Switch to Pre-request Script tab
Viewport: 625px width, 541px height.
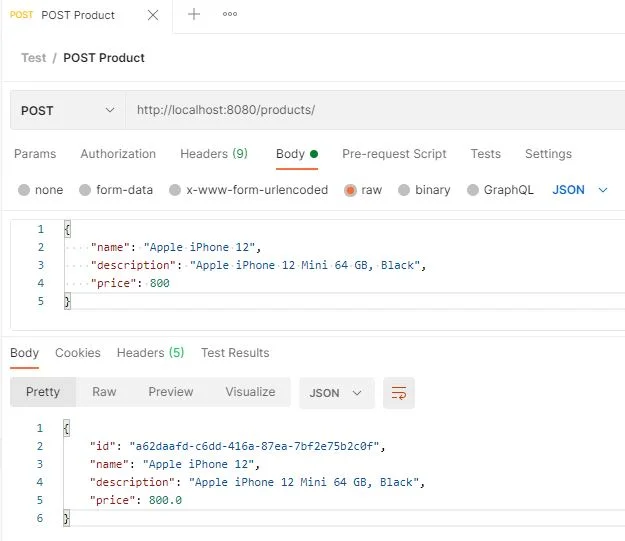click(394, 154)
